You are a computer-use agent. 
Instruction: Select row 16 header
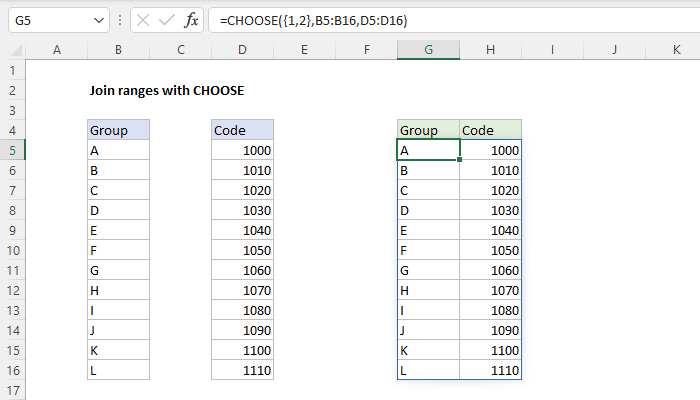click(x=13, y=370)
